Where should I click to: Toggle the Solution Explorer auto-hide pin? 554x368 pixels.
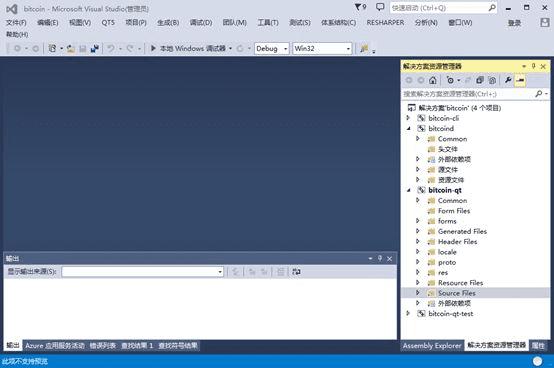[x=534, y=66]
